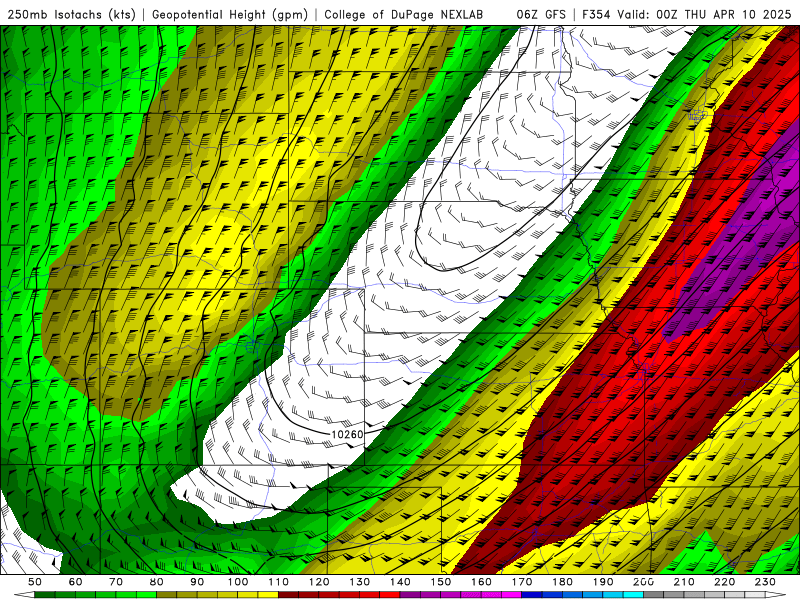Screen dimensions: 800x600
Task: Click the 'F354 Valid: 00Z THU APR 10 2025' text
Action: 686,14
